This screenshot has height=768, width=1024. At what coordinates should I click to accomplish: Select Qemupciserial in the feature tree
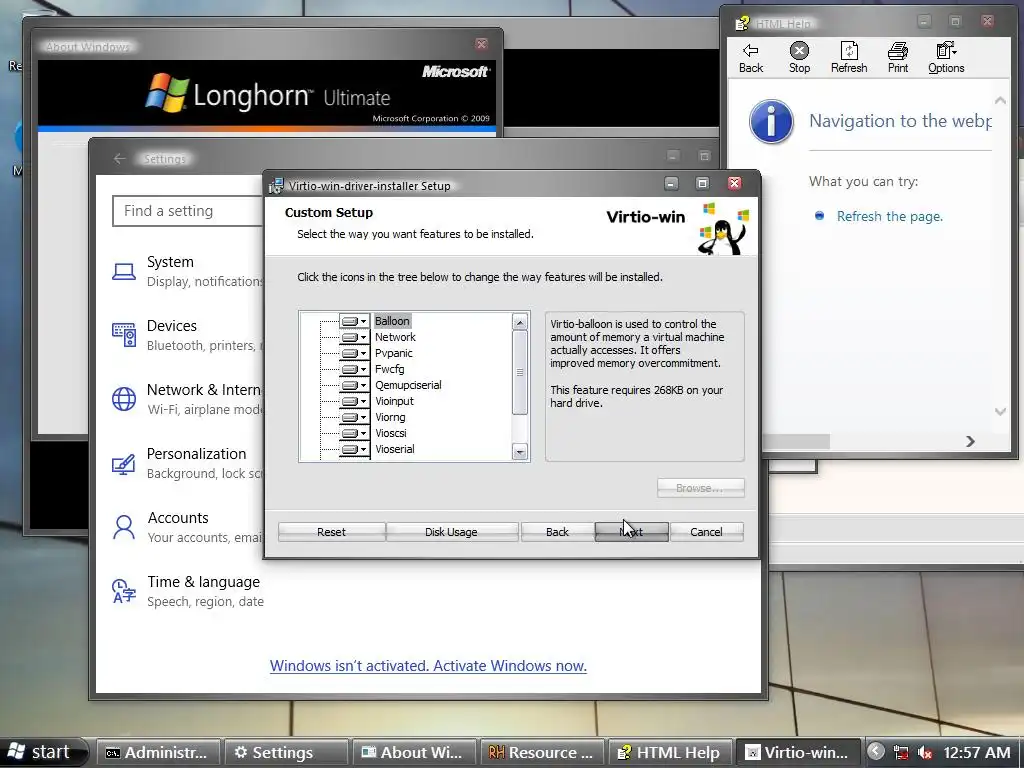pos(408,385)
